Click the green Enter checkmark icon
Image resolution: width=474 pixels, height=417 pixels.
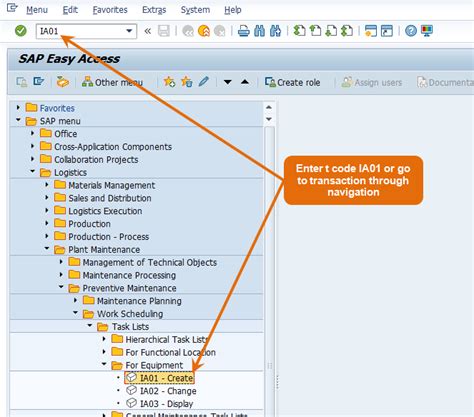(x=21, y=31)
